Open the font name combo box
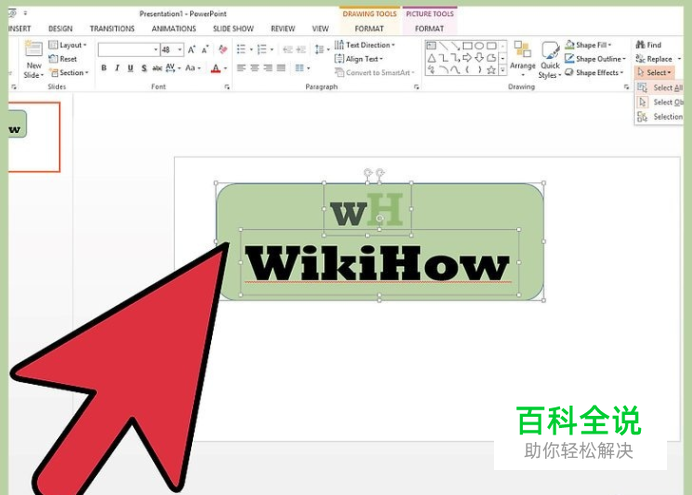The image size is (692, 495). tap(128, 49)
